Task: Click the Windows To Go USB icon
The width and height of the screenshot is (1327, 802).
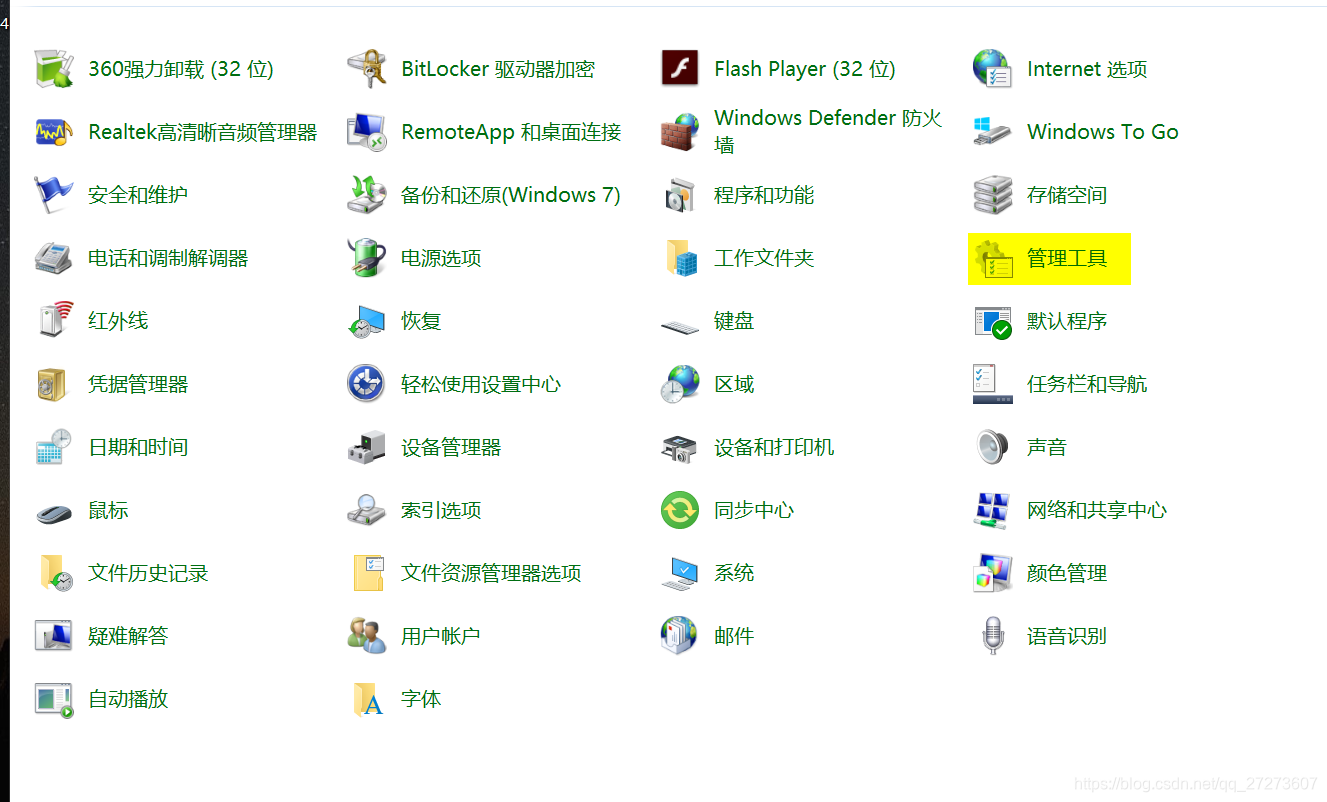Action: click(x=993, y=132)
